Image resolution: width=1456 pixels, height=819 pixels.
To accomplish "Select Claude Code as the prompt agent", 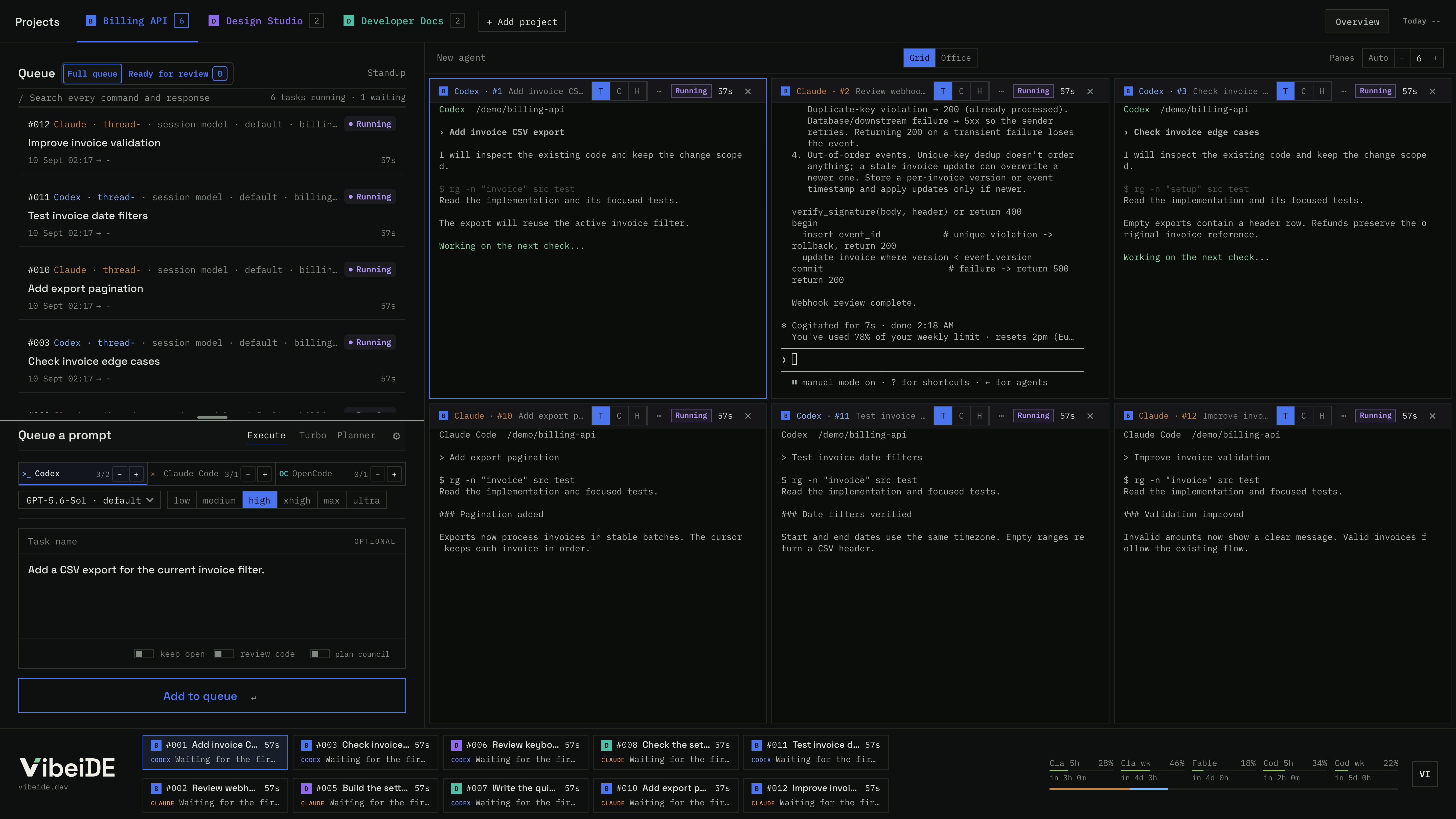I will pos(211,474).
